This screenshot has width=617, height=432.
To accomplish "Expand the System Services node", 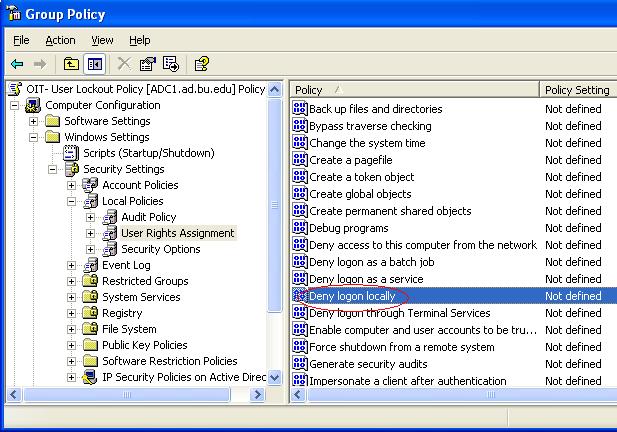I will pos(71,297).
